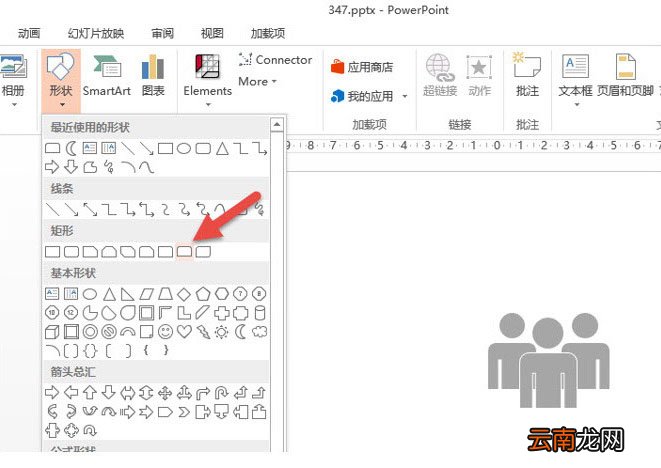Switch to the 幻灯片放映 tab
661x468 pixels.
pos(96,33)
